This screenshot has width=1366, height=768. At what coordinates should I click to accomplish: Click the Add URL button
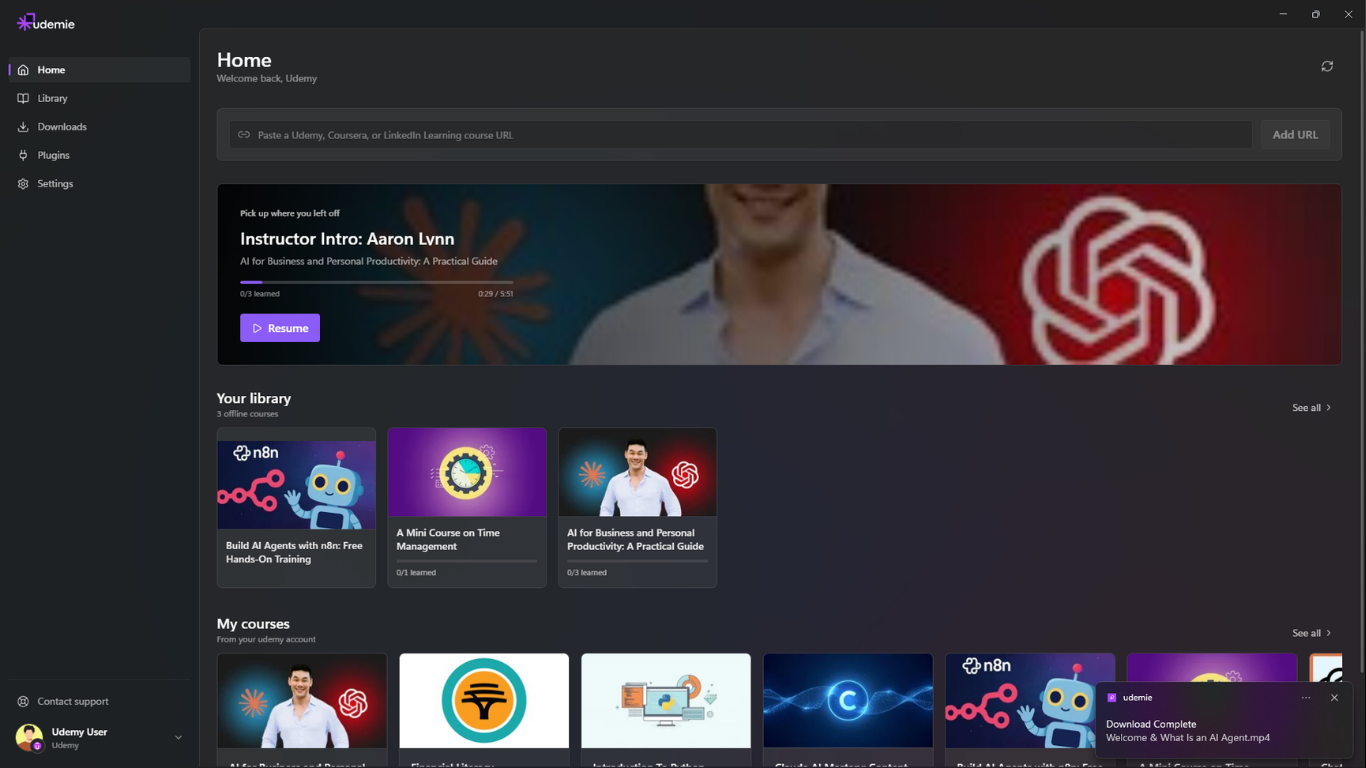[1295, 135]
